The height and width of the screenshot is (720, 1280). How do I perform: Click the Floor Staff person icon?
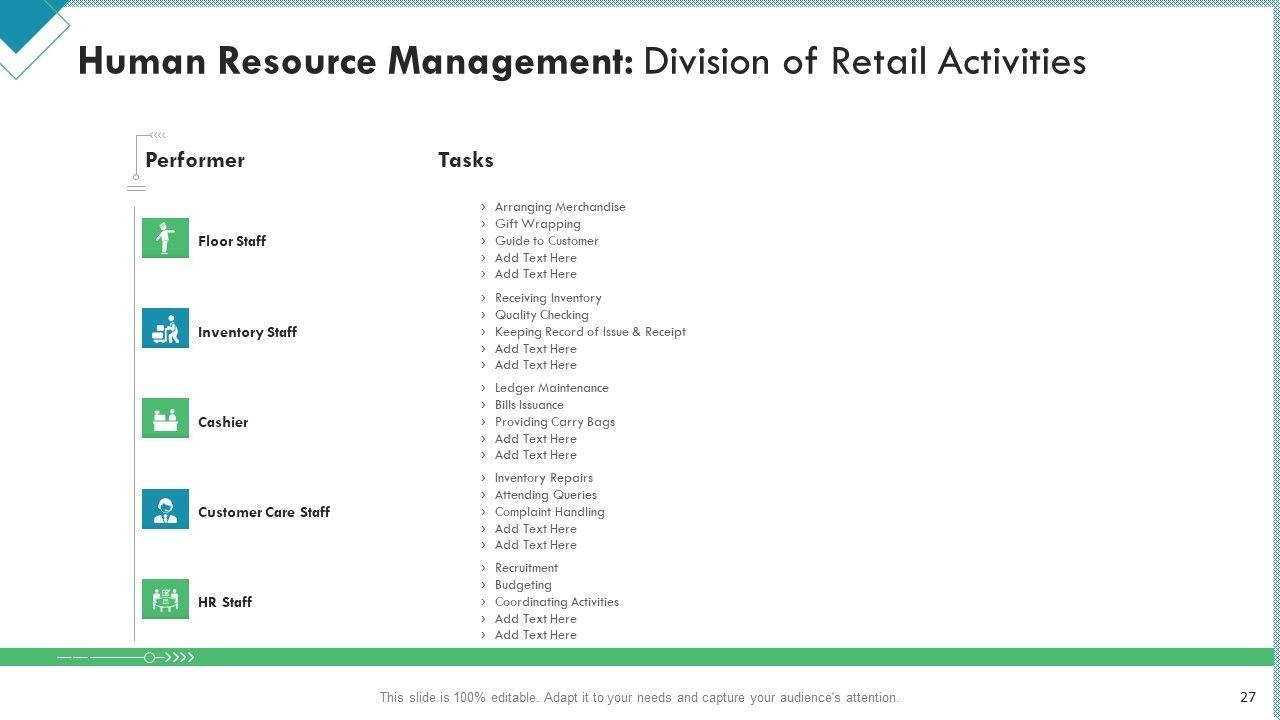[165, 238]
